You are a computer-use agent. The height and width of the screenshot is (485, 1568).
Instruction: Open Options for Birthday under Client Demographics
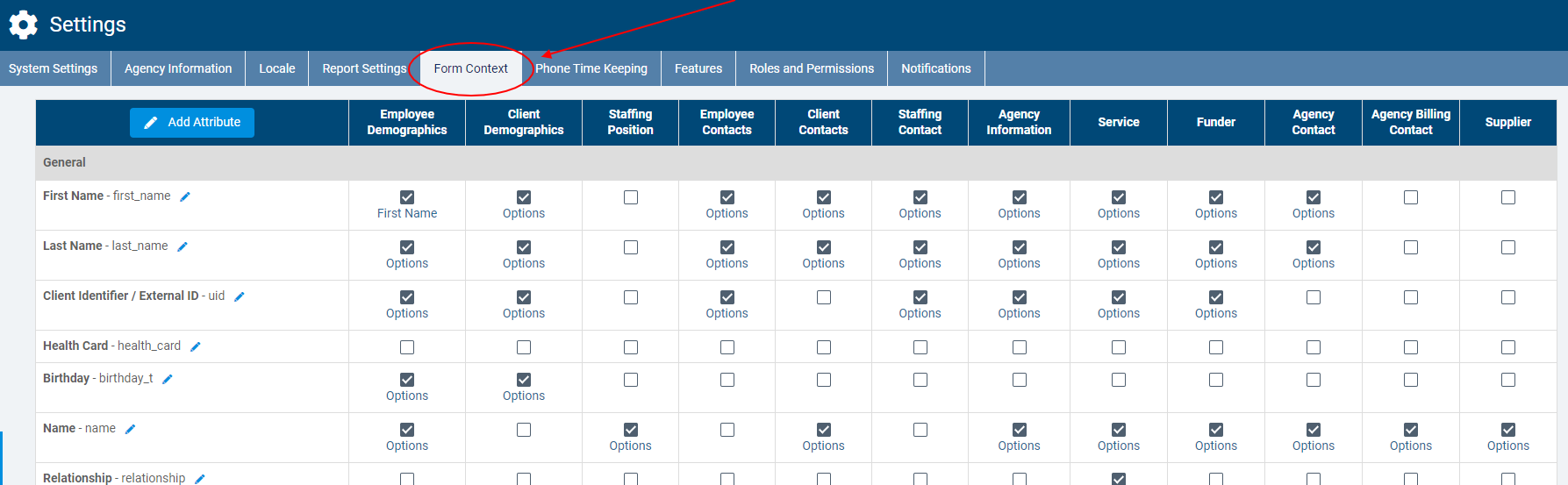tap(524, 396)
